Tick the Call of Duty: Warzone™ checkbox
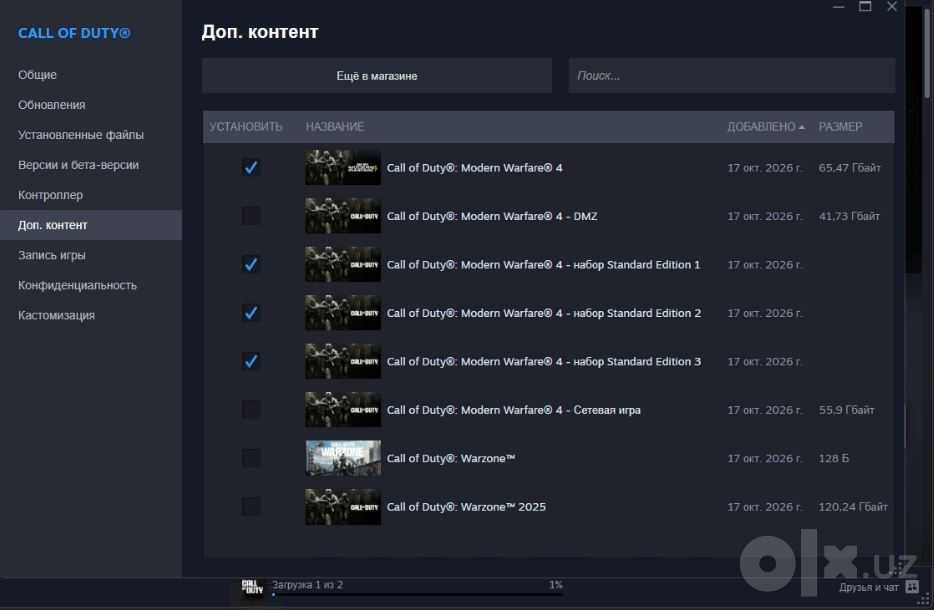This screenshot has width=934, height=610. click(251, 458)
